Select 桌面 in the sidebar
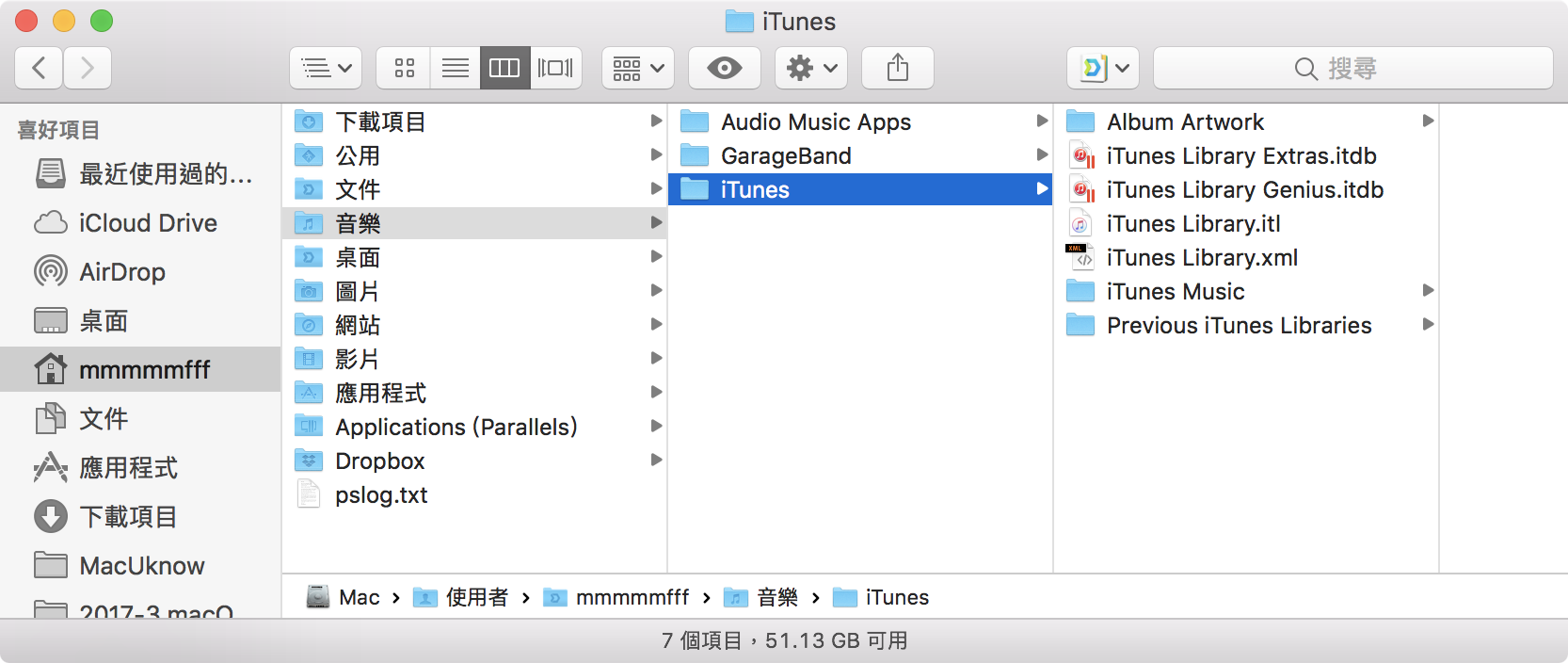This screenshot has width=1568, height=663. pos(141,320)
